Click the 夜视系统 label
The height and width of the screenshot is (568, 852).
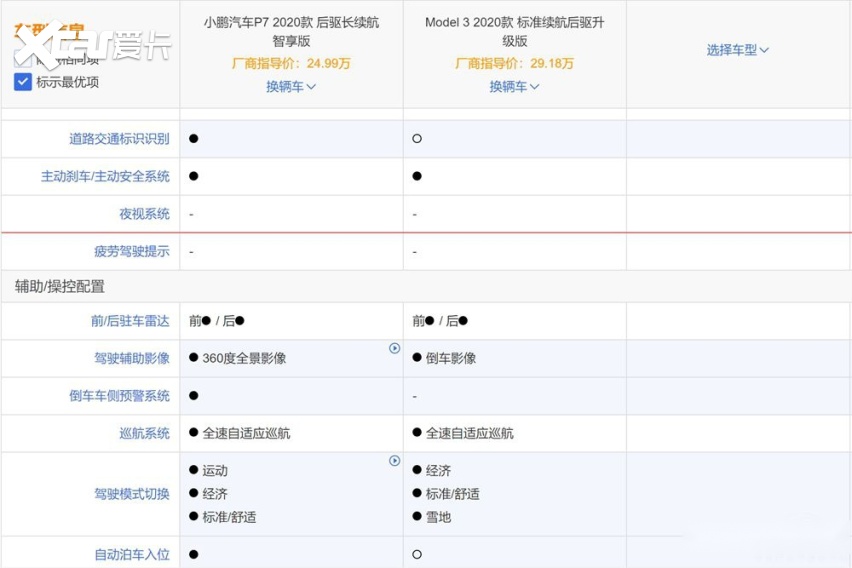pos(144,214)
